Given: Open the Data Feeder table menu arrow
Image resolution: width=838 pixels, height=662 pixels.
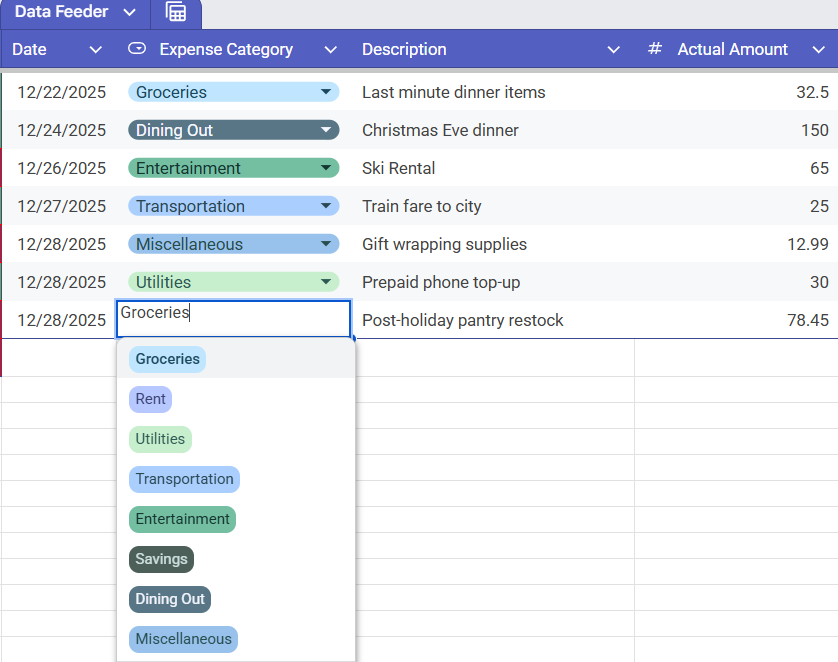Looking at the screenshot, I should pos(129,12).
